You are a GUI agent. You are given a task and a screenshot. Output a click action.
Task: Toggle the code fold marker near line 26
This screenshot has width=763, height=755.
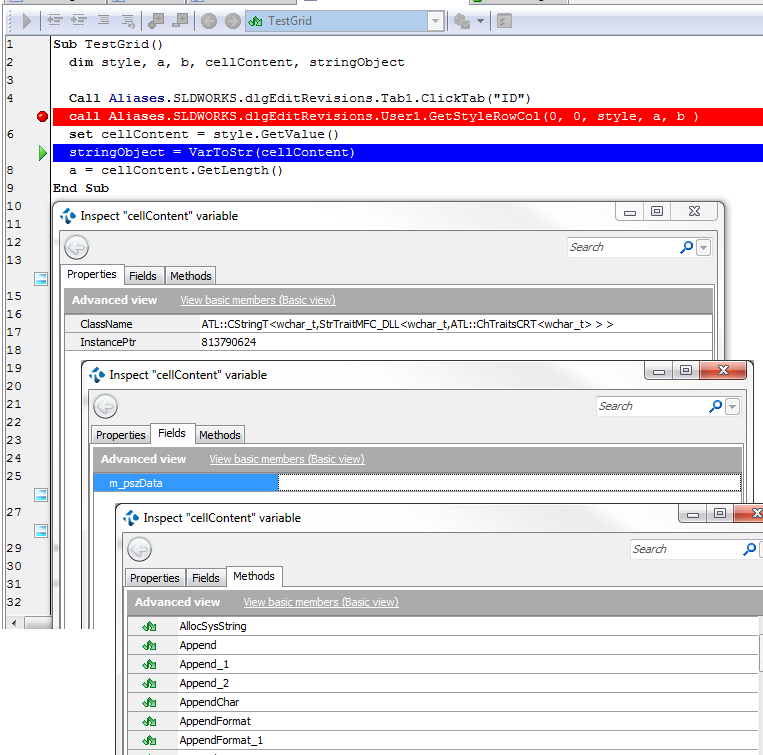pyautogui.click(x=41, y=495)
